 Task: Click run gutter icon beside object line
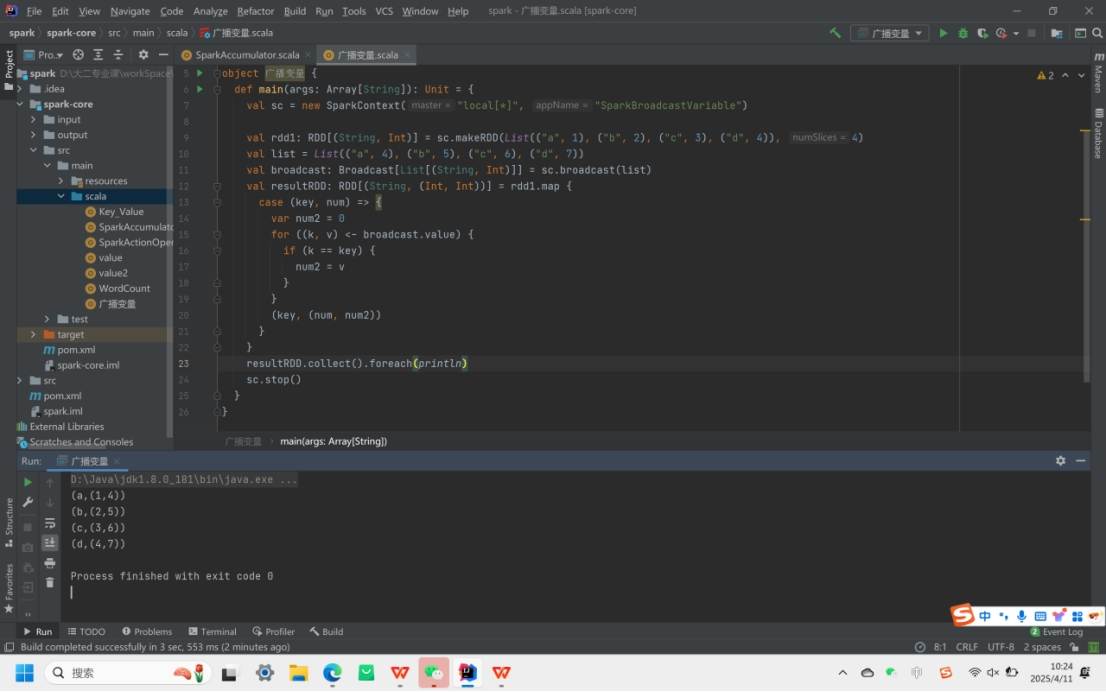pos(200,73)
